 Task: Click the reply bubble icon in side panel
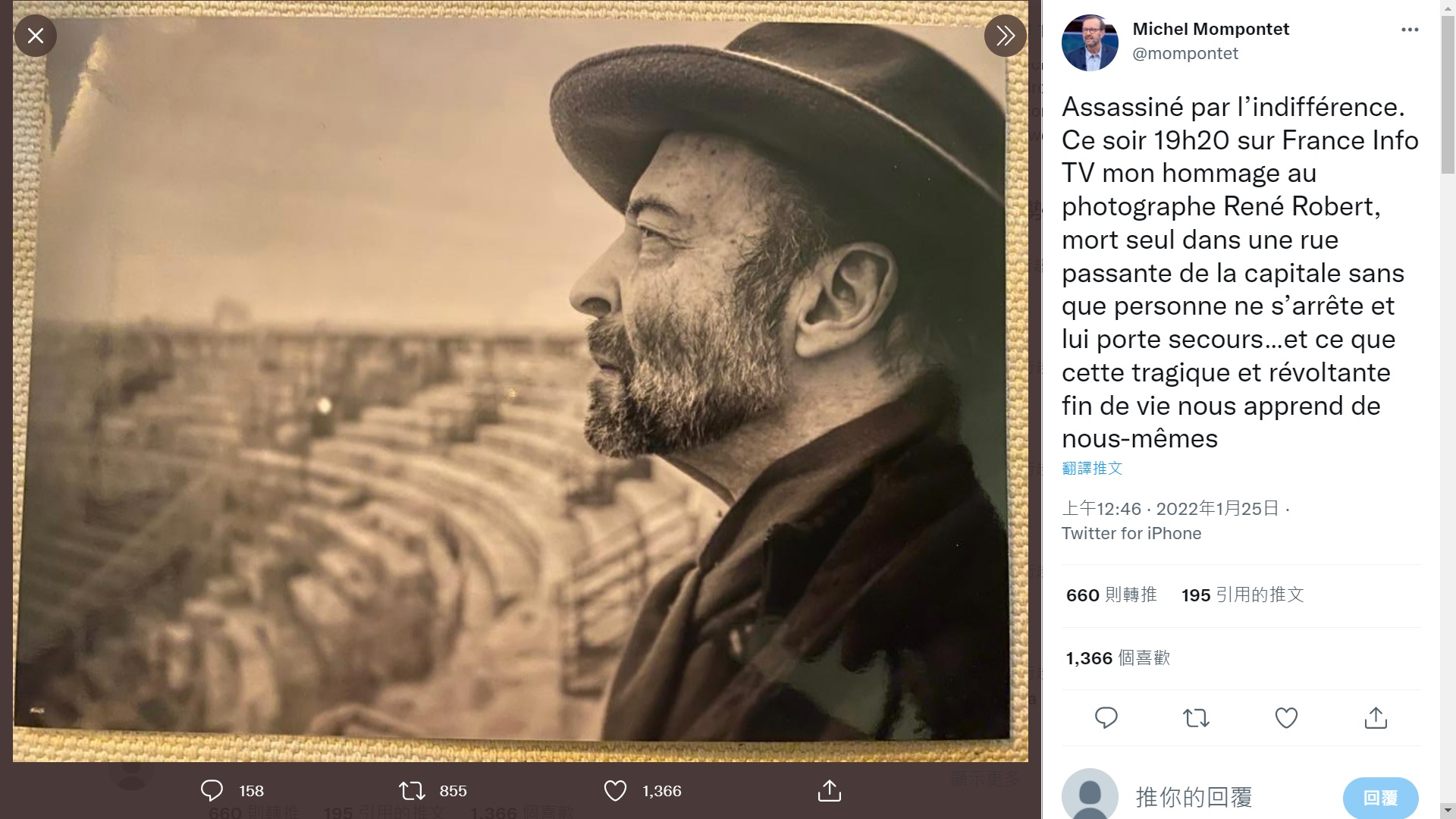[1106, 717]
